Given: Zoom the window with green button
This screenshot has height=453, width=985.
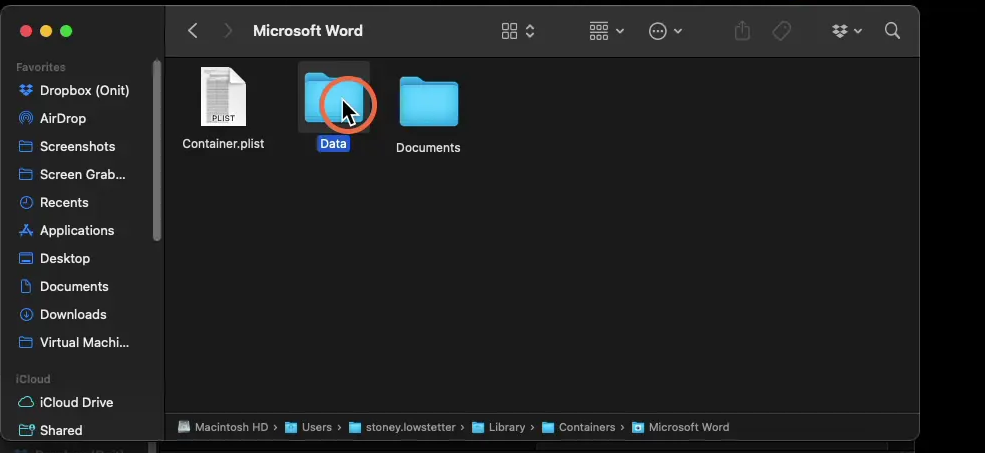Looking at the screenshot, I should 66,31.
